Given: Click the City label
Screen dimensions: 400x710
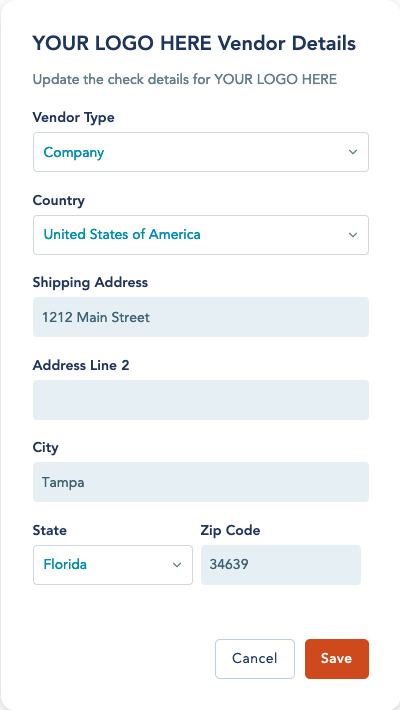Looking at the screenshot, I should (45, 448).
